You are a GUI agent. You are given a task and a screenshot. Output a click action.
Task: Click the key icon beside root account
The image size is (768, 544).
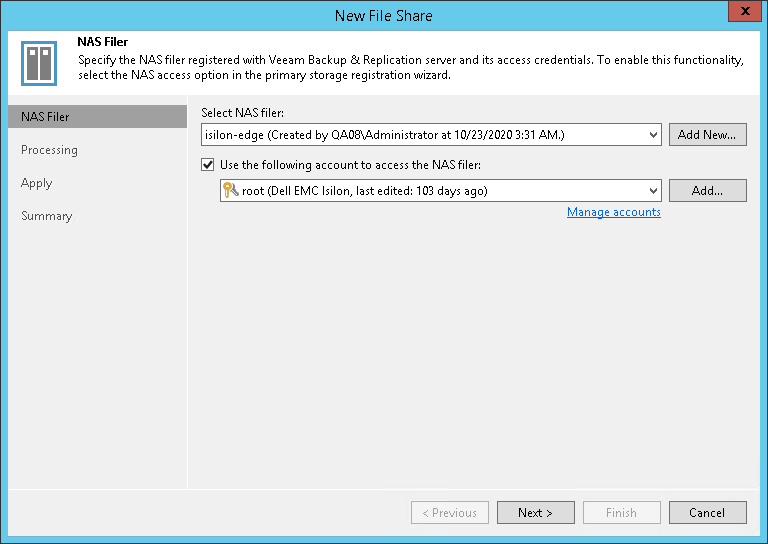pos(231,190)
